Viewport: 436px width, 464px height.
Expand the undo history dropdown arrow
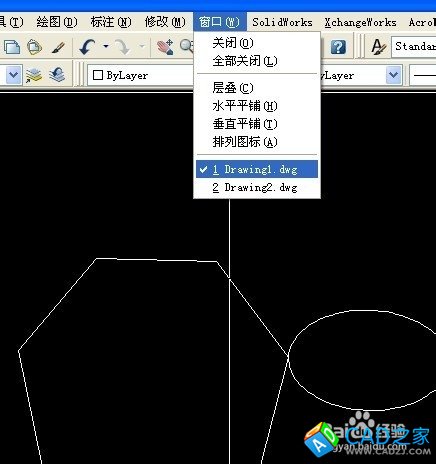106,46
